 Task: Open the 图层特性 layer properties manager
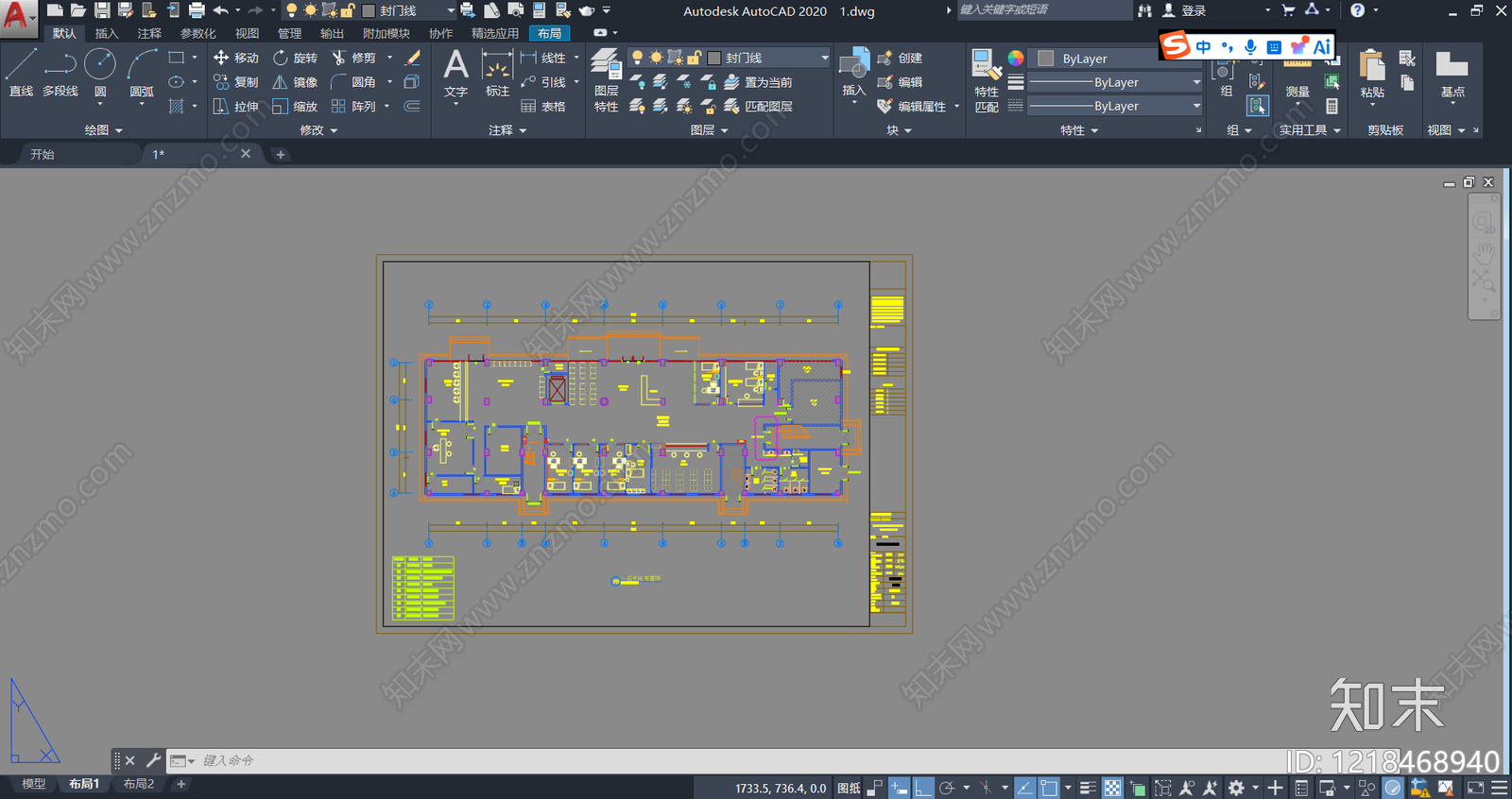[x=606, y=81]
